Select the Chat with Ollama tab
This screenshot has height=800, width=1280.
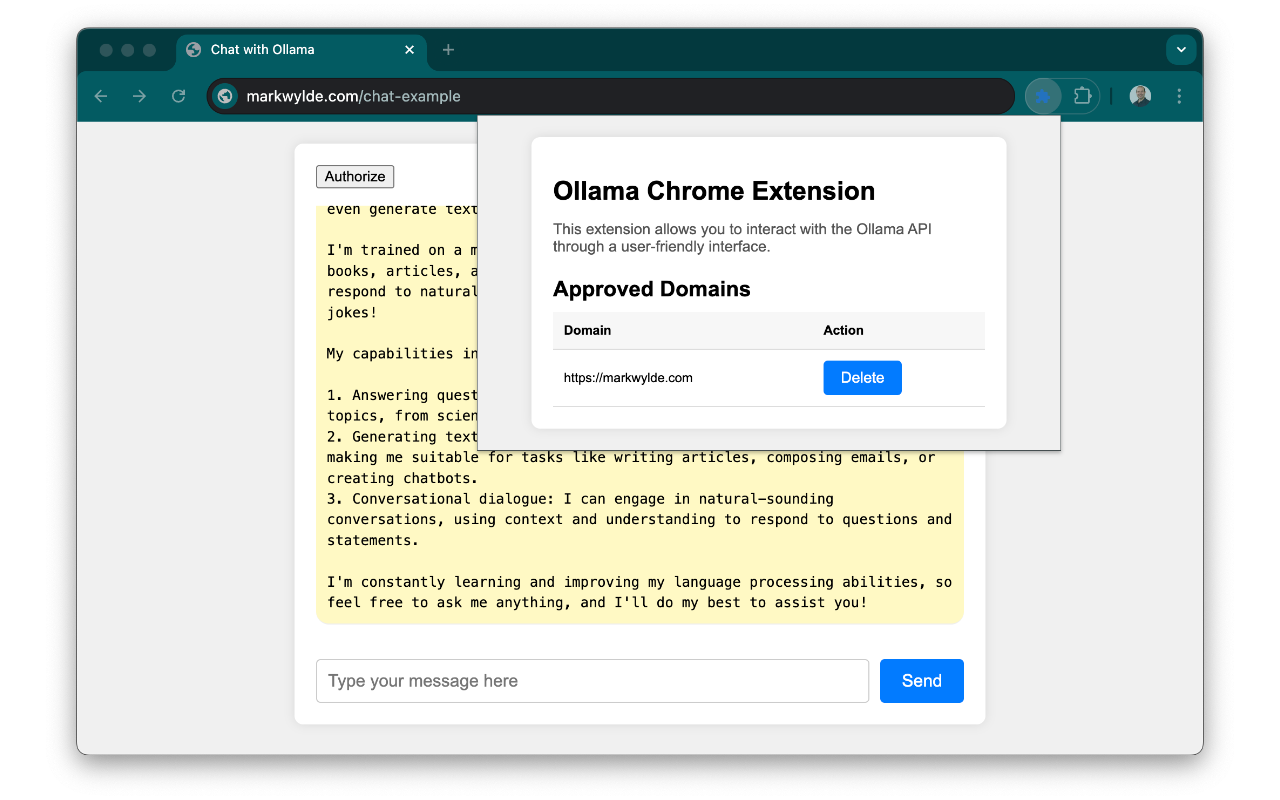point(302,50)
